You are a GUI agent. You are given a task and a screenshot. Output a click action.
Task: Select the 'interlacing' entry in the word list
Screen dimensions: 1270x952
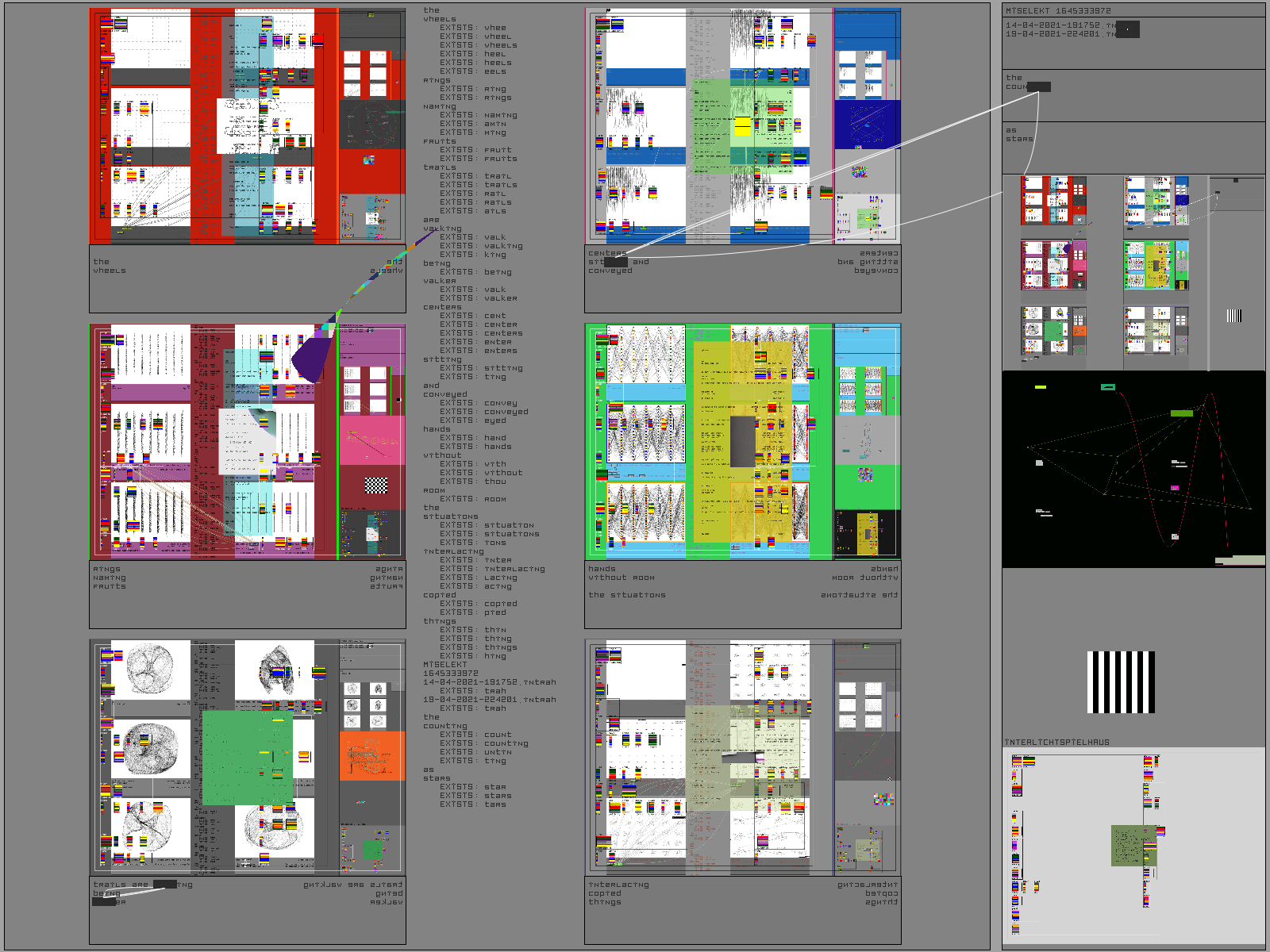coord(453,551)
